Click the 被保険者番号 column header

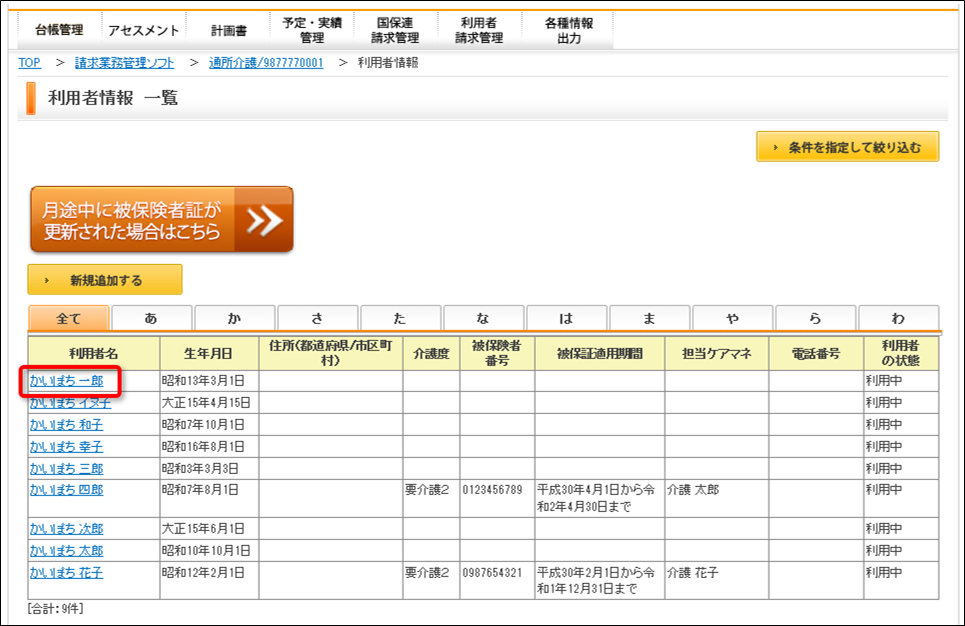[x=497, y=353]
